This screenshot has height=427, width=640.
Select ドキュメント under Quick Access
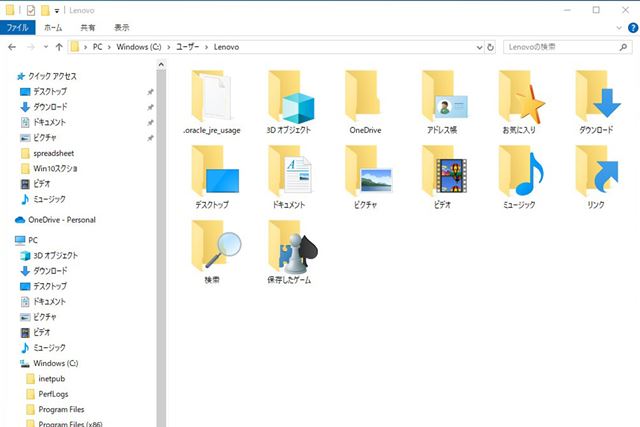point(43,122)
